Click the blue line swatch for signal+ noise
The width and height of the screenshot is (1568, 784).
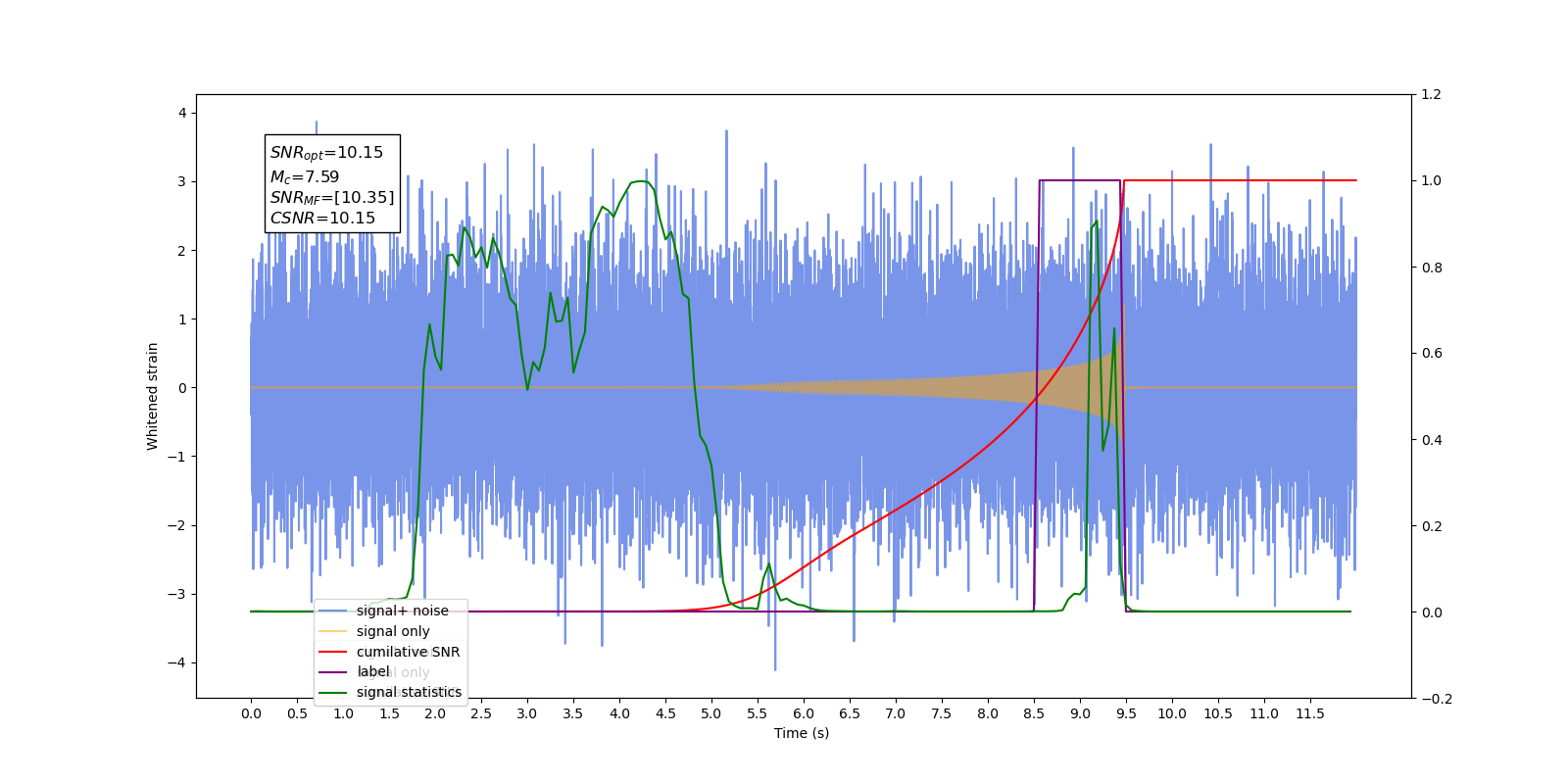333,611
